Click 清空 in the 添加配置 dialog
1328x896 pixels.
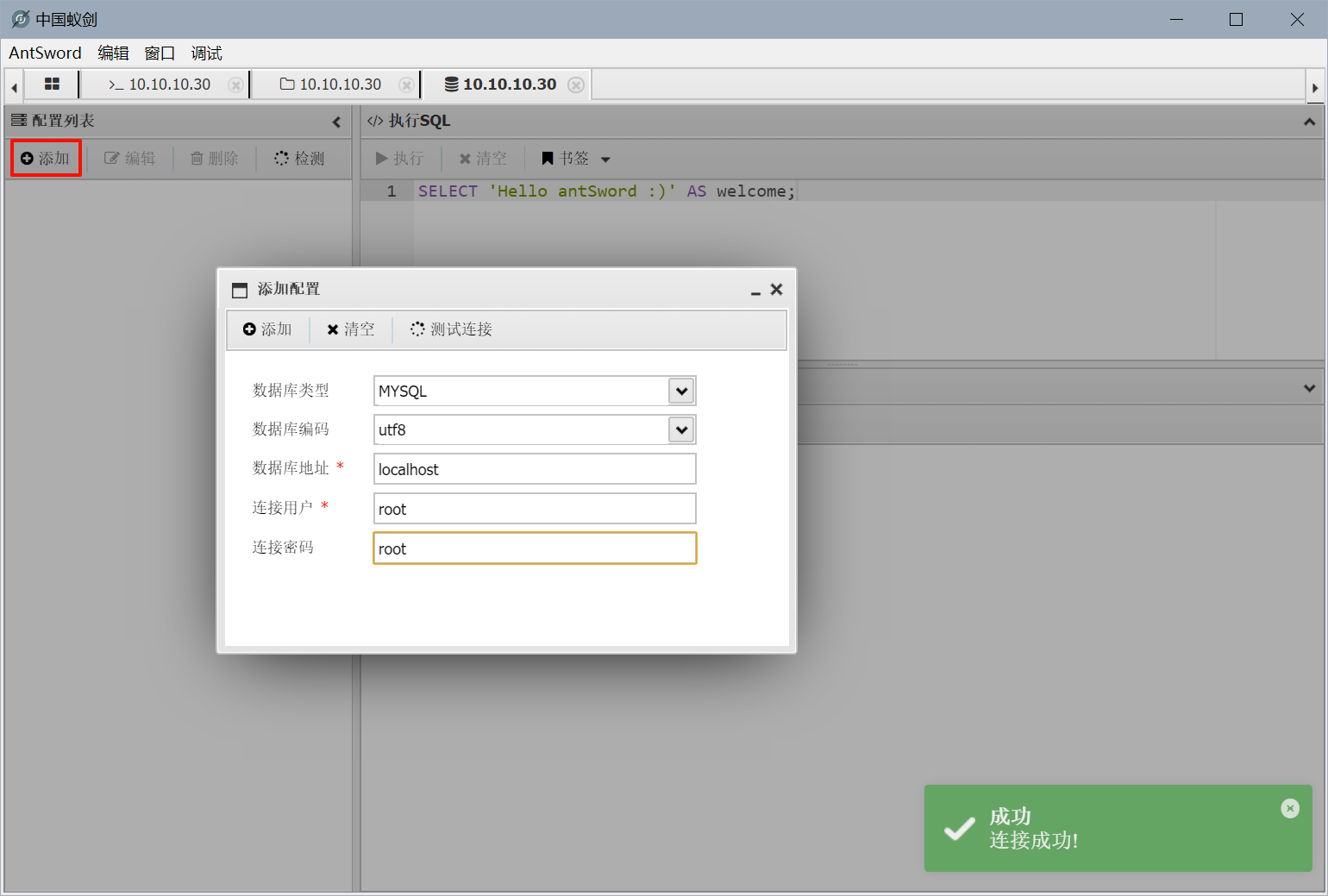[x=351, y=329]
